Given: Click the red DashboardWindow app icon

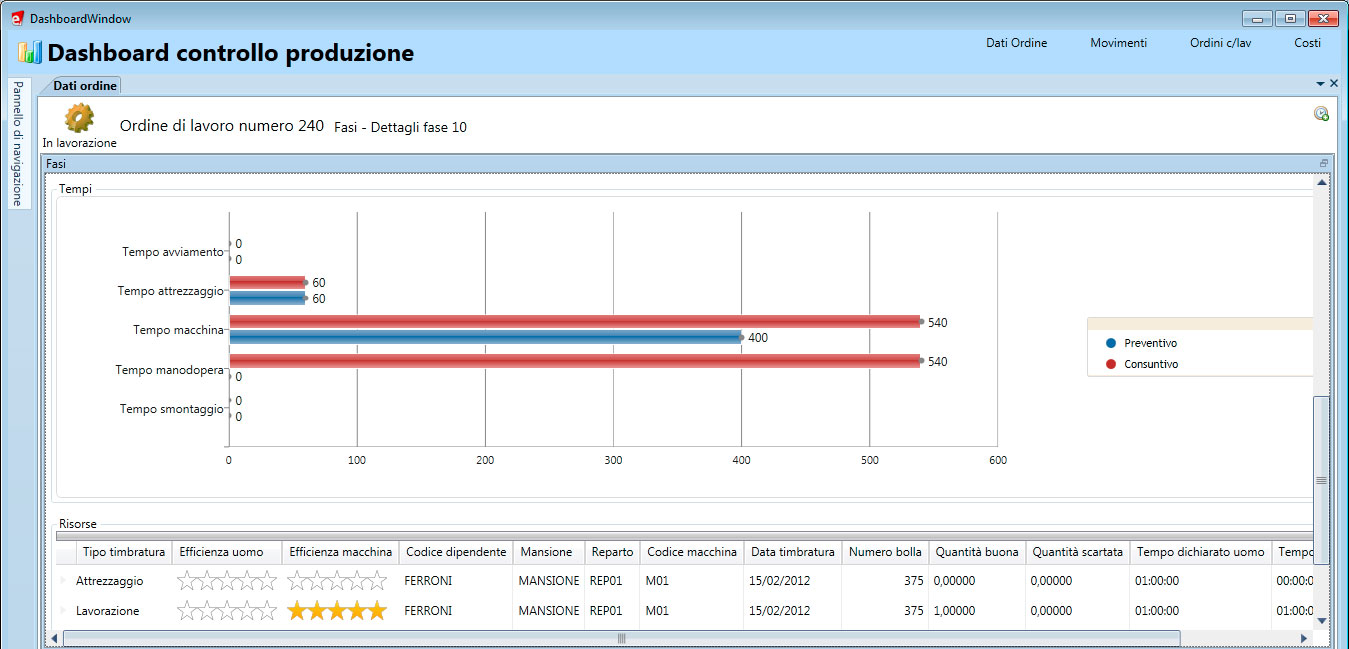Looking at the screenshot, I should 17,18.
